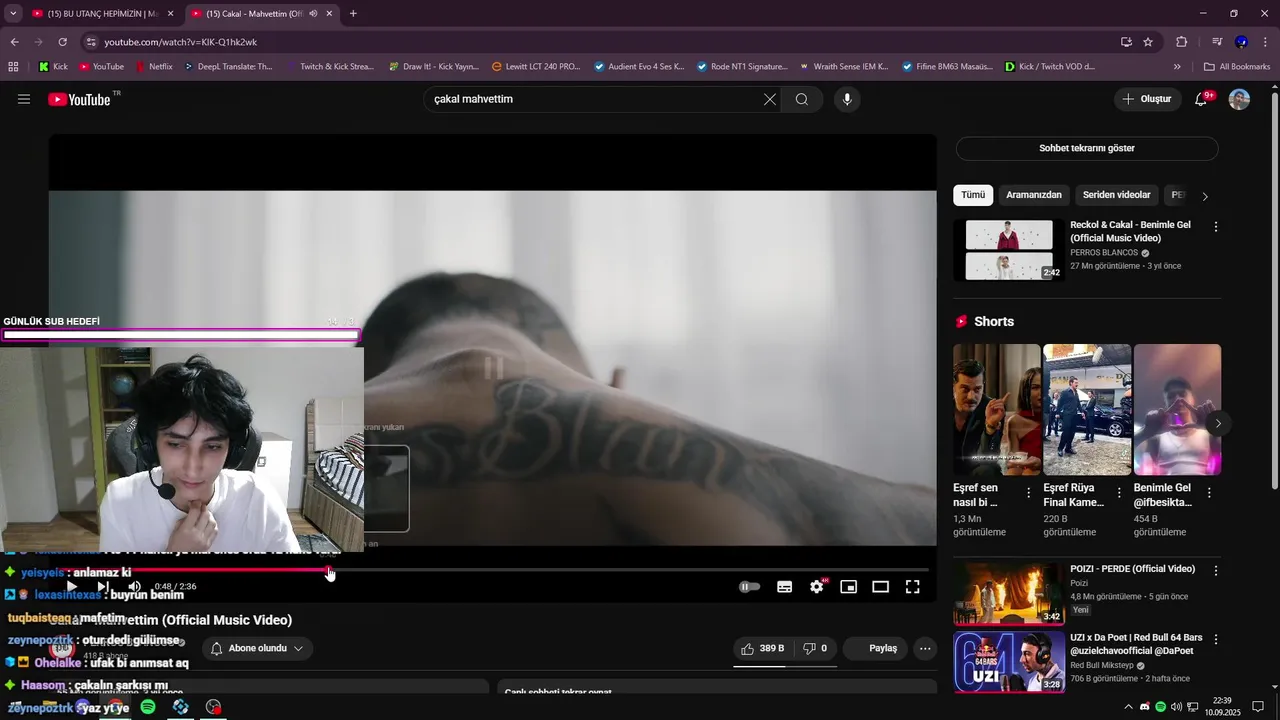The image size is (1280, 720).
Task: Open Eşref Rüya Final Kame short
Action: 1087,410
